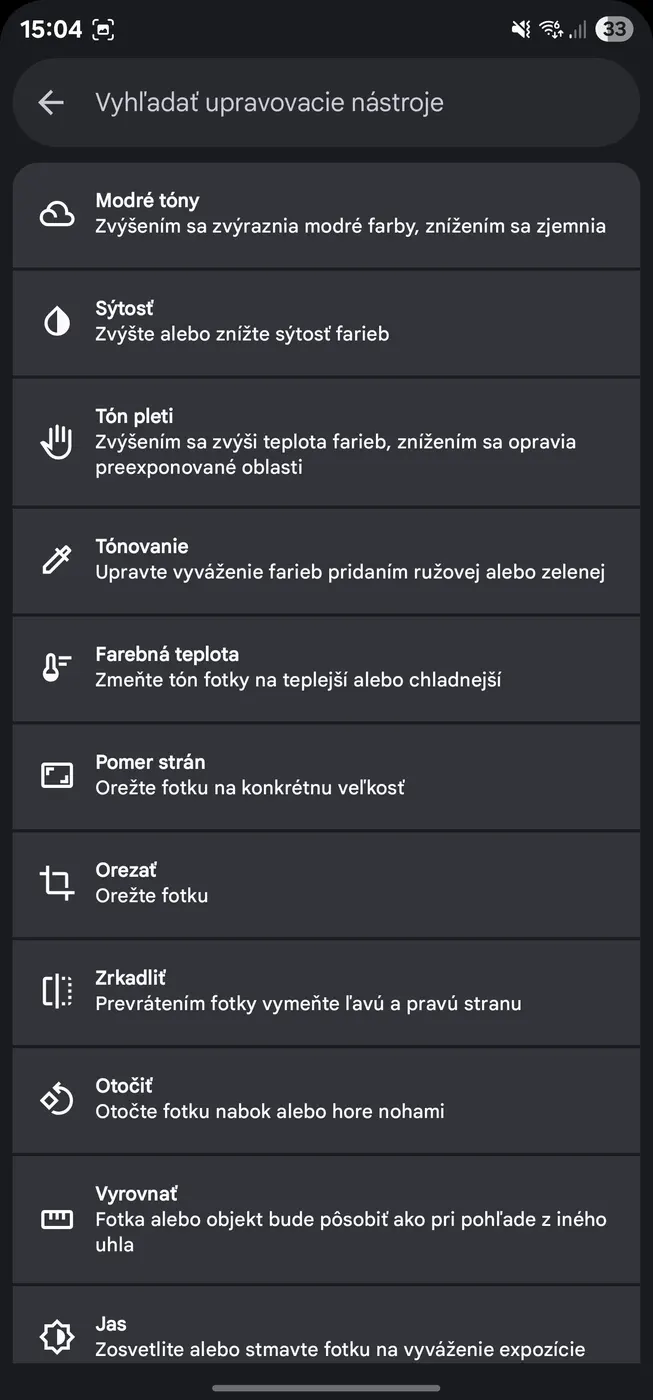Tap the Farebná teplota thermometer icon
This screenshot has height=1400, width=653.
click(x=57, y=667)
